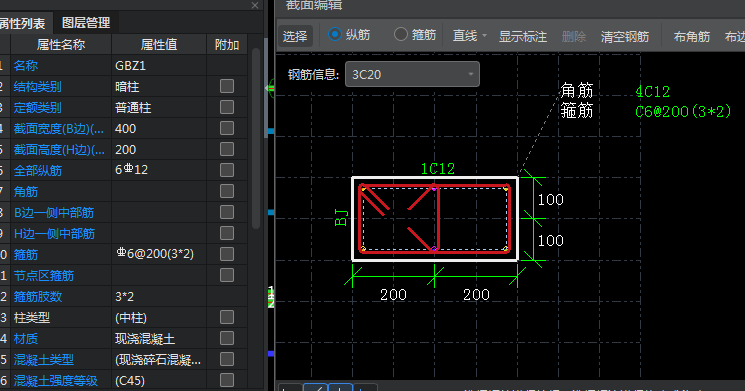The width and height of the screenshot is (745, 391).
Task: Expand the 直线 draw mode dropdown arrow
Action: 484,36
